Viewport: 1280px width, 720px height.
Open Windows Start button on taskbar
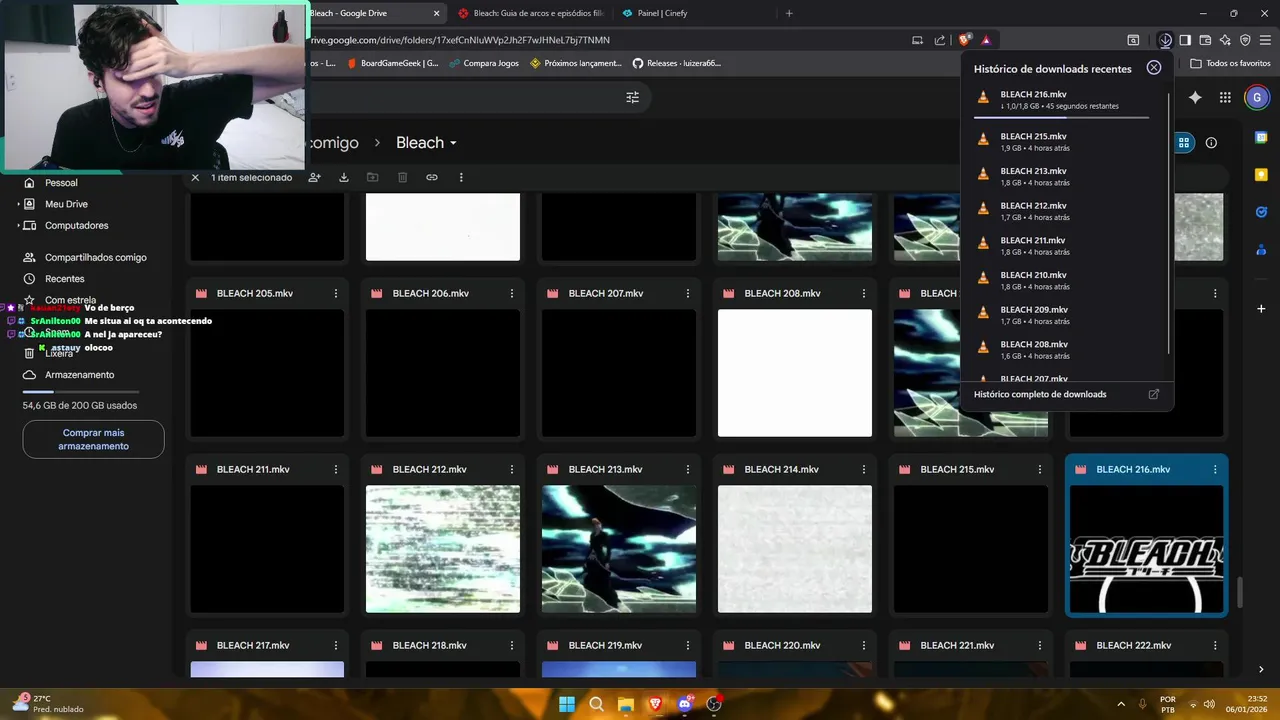pyautogui.click(x=566, y=704)
